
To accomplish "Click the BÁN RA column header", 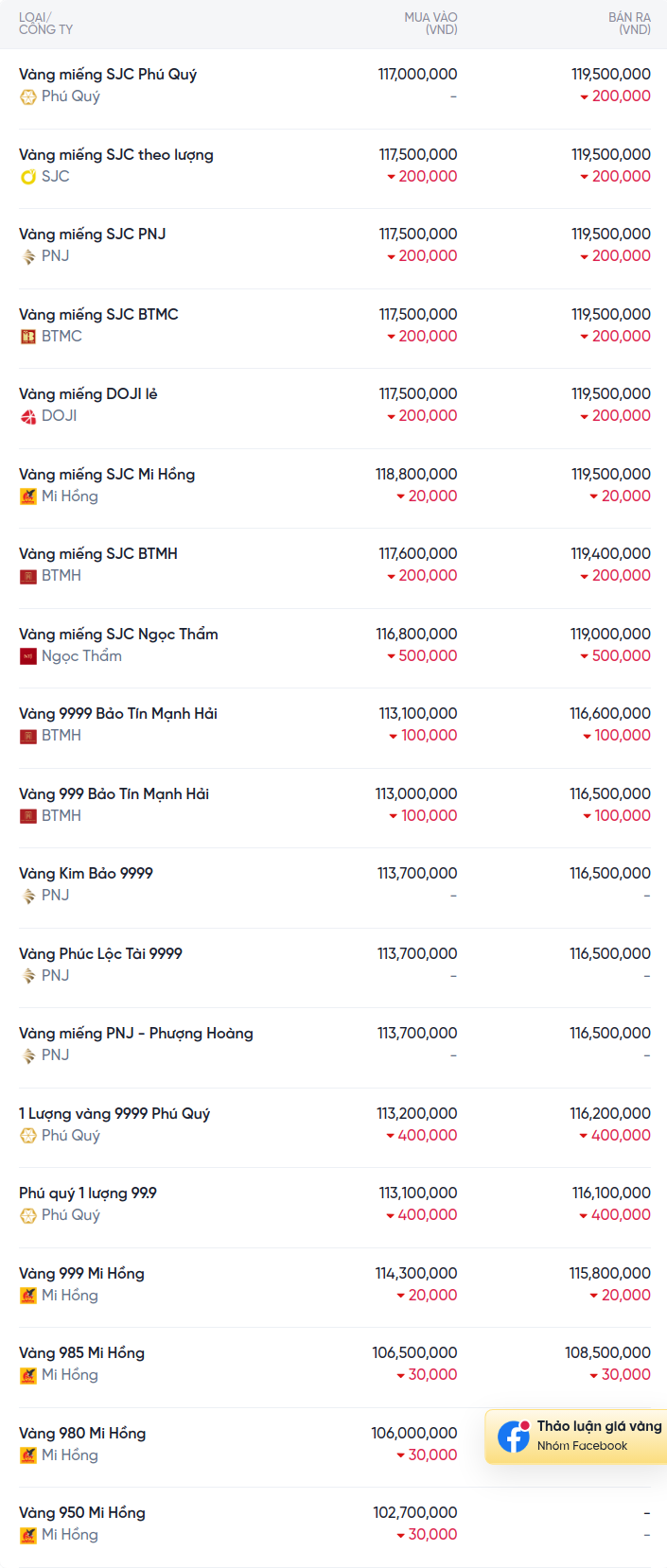I will click(x=629, y=24).
